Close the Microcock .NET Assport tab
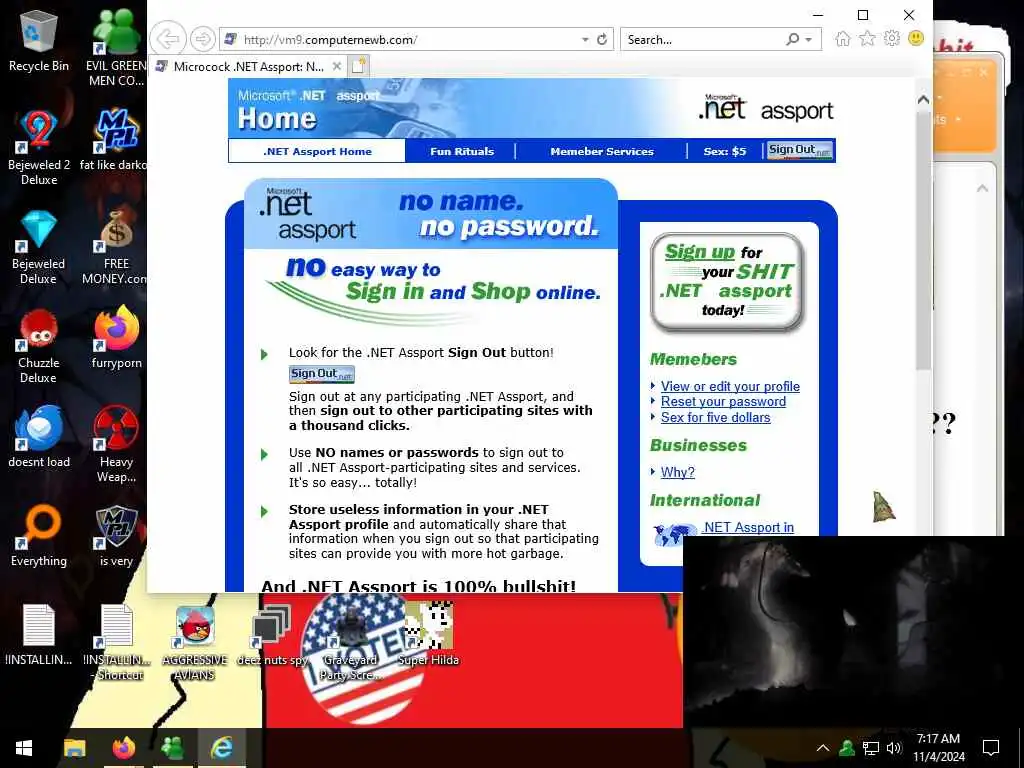The height and width of the screenshot is (768, 1024). click(x=336, y=66)
